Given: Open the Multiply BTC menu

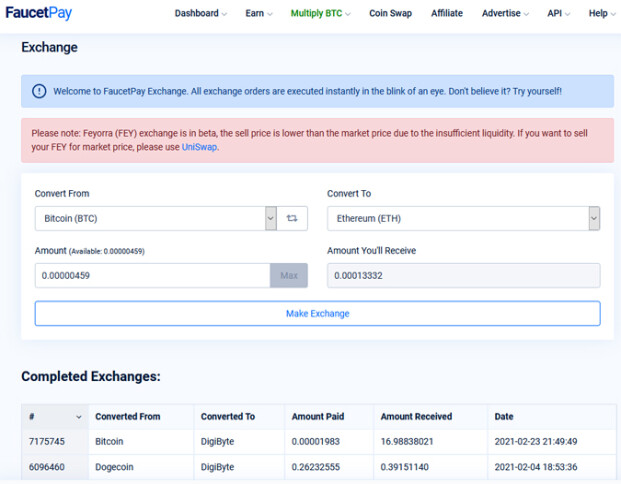Looking at the screenshot, I should pos(320,13).
